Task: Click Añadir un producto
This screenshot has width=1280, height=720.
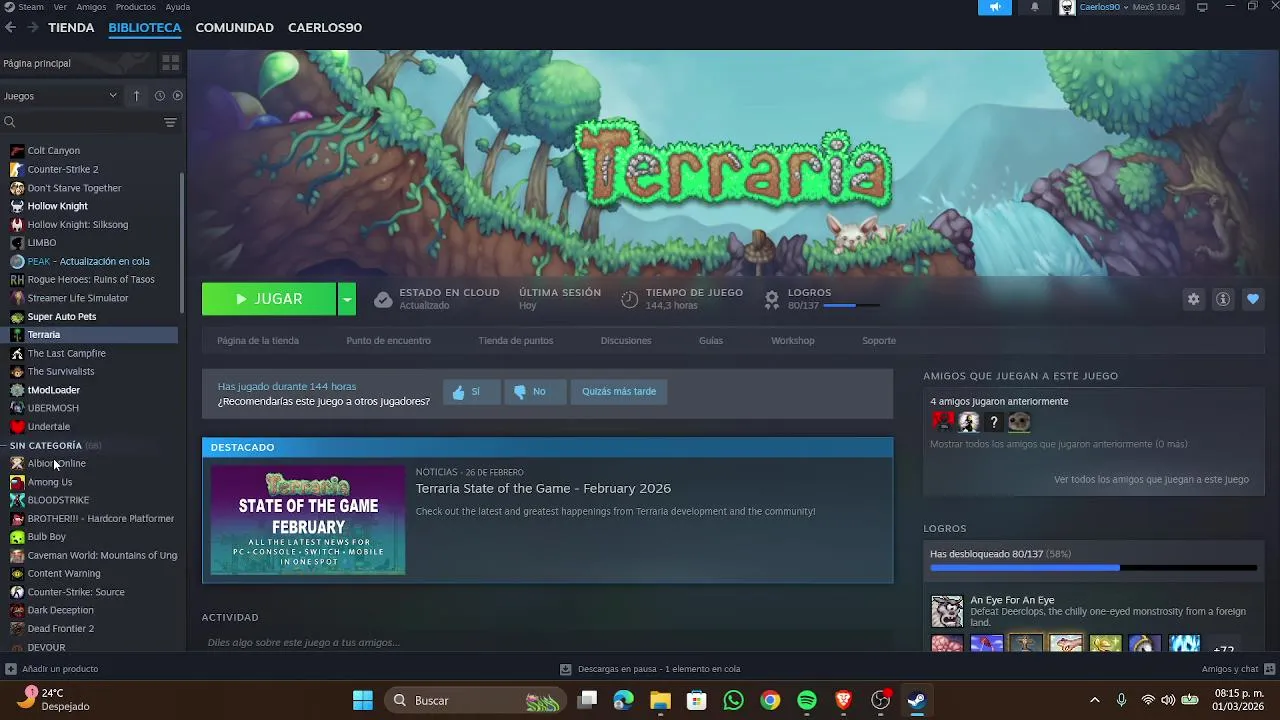Action: [x=52, y=669]
